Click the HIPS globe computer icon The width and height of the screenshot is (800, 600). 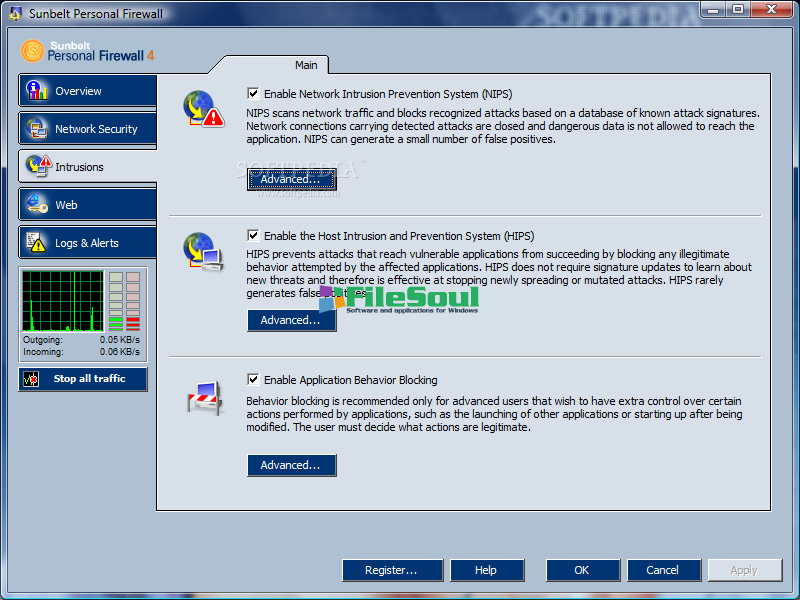203,252
